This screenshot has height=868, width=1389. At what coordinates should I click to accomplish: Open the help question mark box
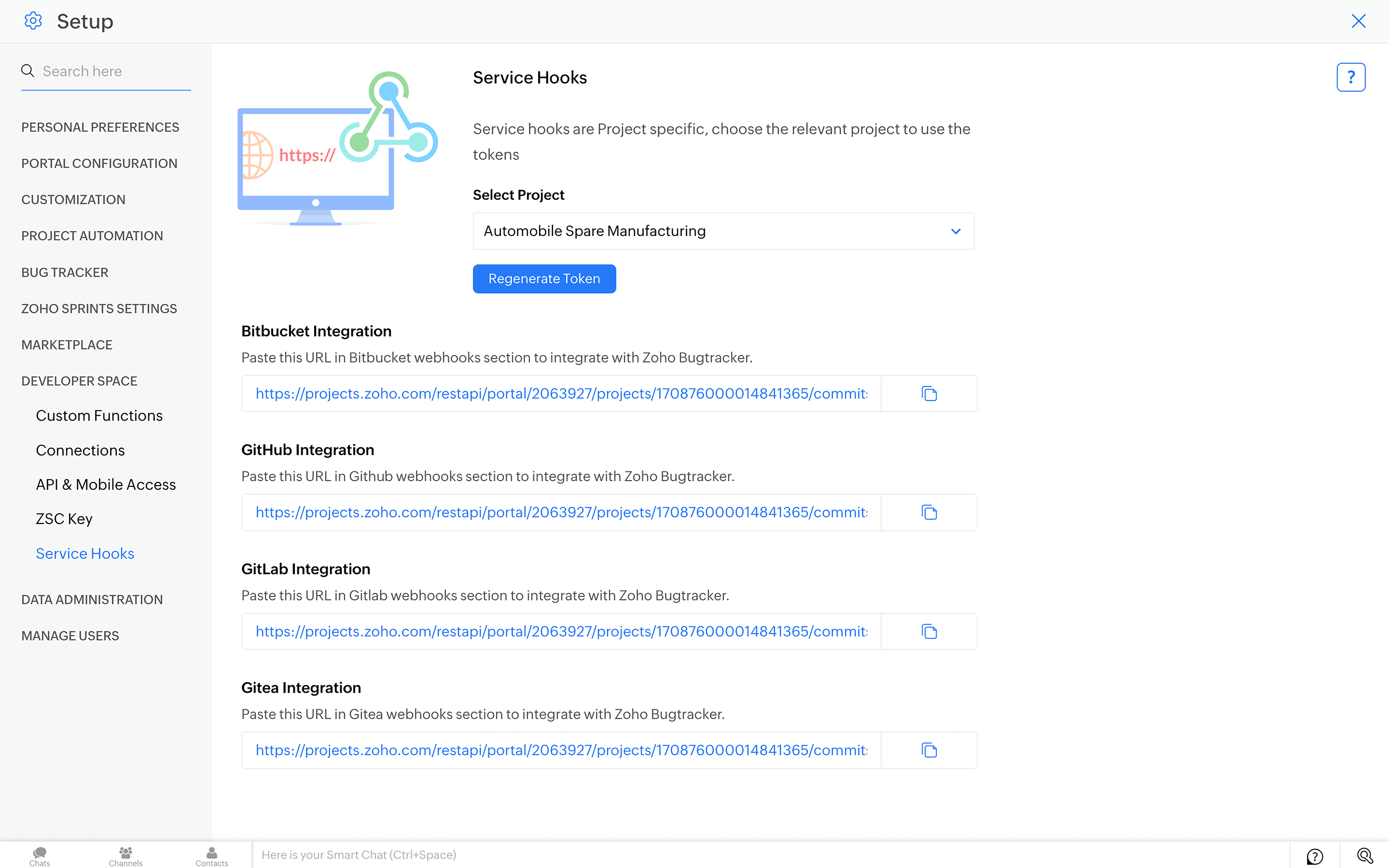pyautogui.click(x=1351, y=78)
